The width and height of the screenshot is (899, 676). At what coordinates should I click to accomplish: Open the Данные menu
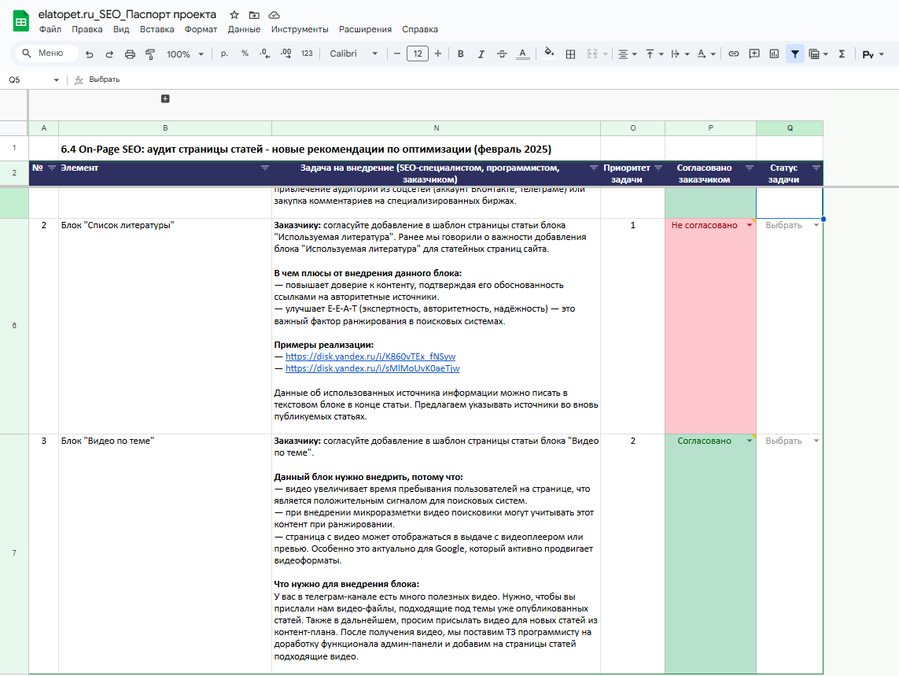pyautogui.click(x=244, y=30)
